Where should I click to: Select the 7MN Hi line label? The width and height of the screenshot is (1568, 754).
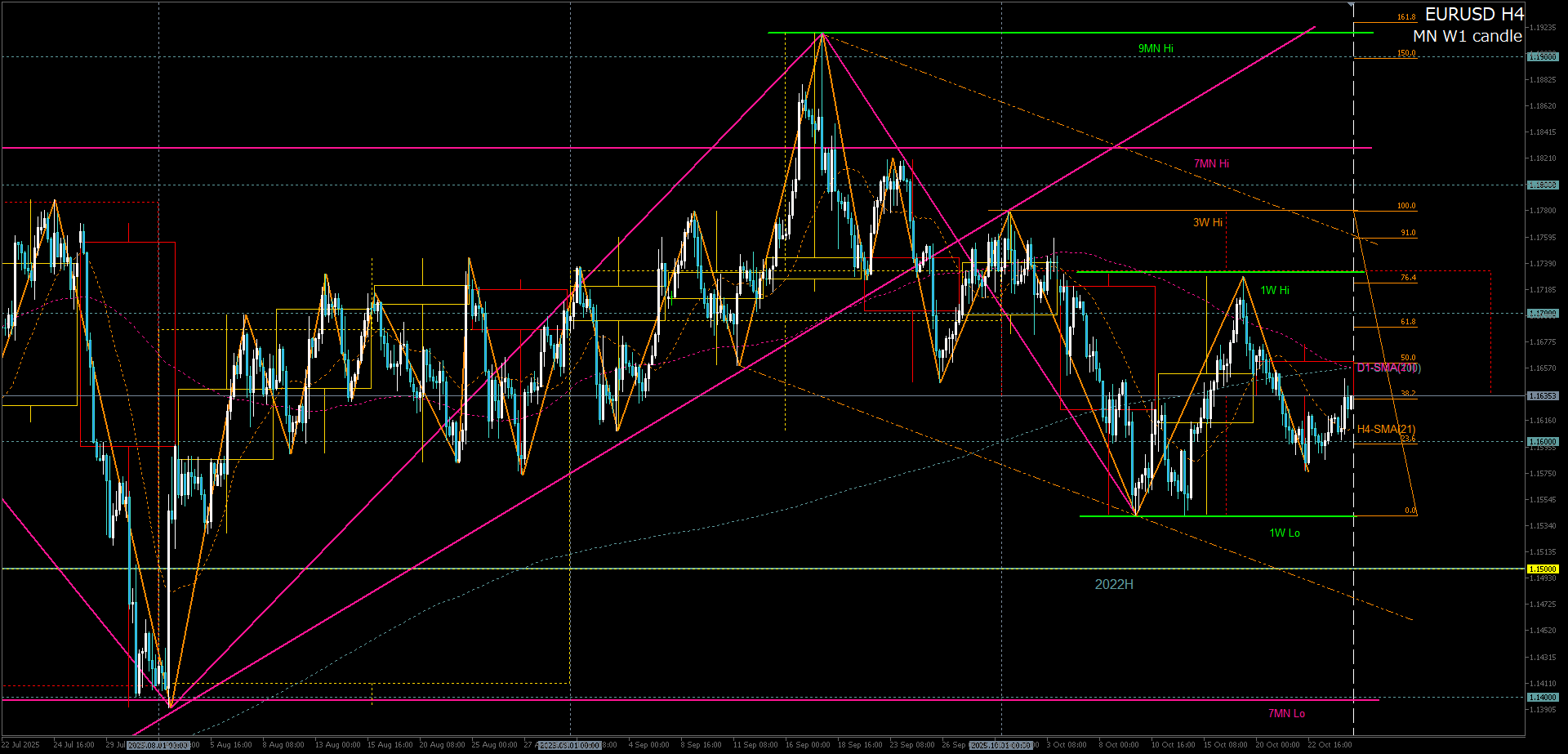(x=1211, y=164)
